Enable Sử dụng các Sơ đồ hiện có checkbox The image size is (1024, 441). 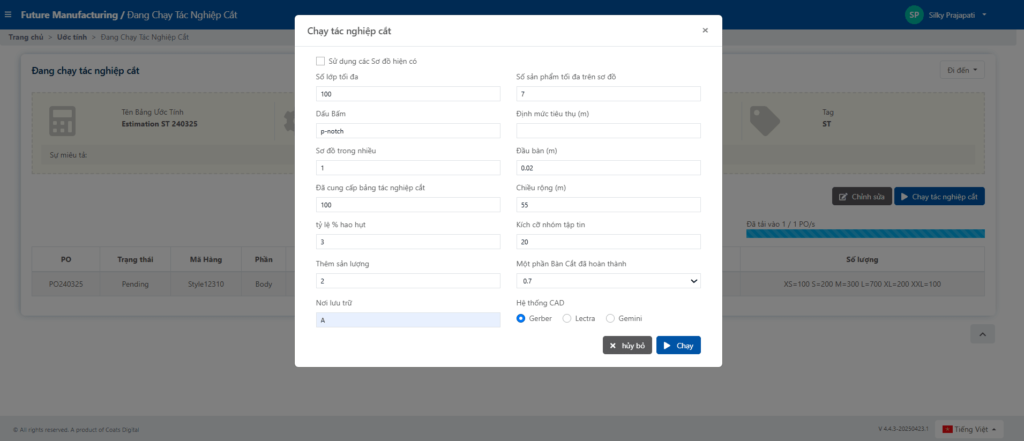tap(320, 61)
